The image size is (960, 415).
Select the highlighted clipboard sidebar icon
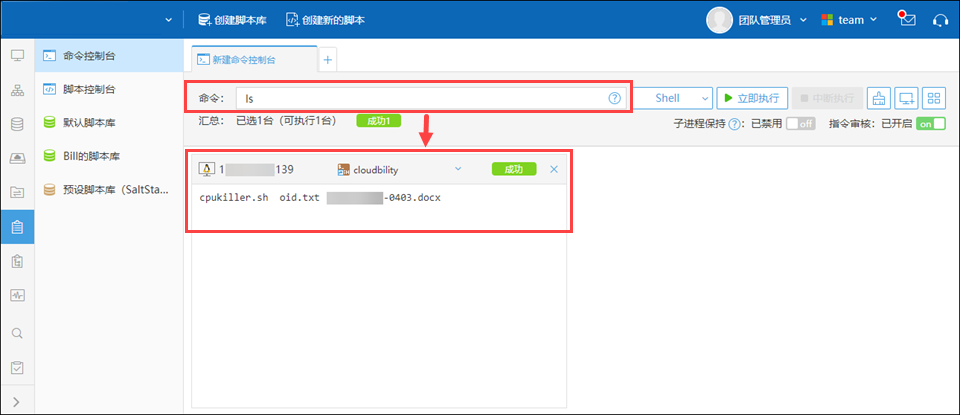pos(17,226)
